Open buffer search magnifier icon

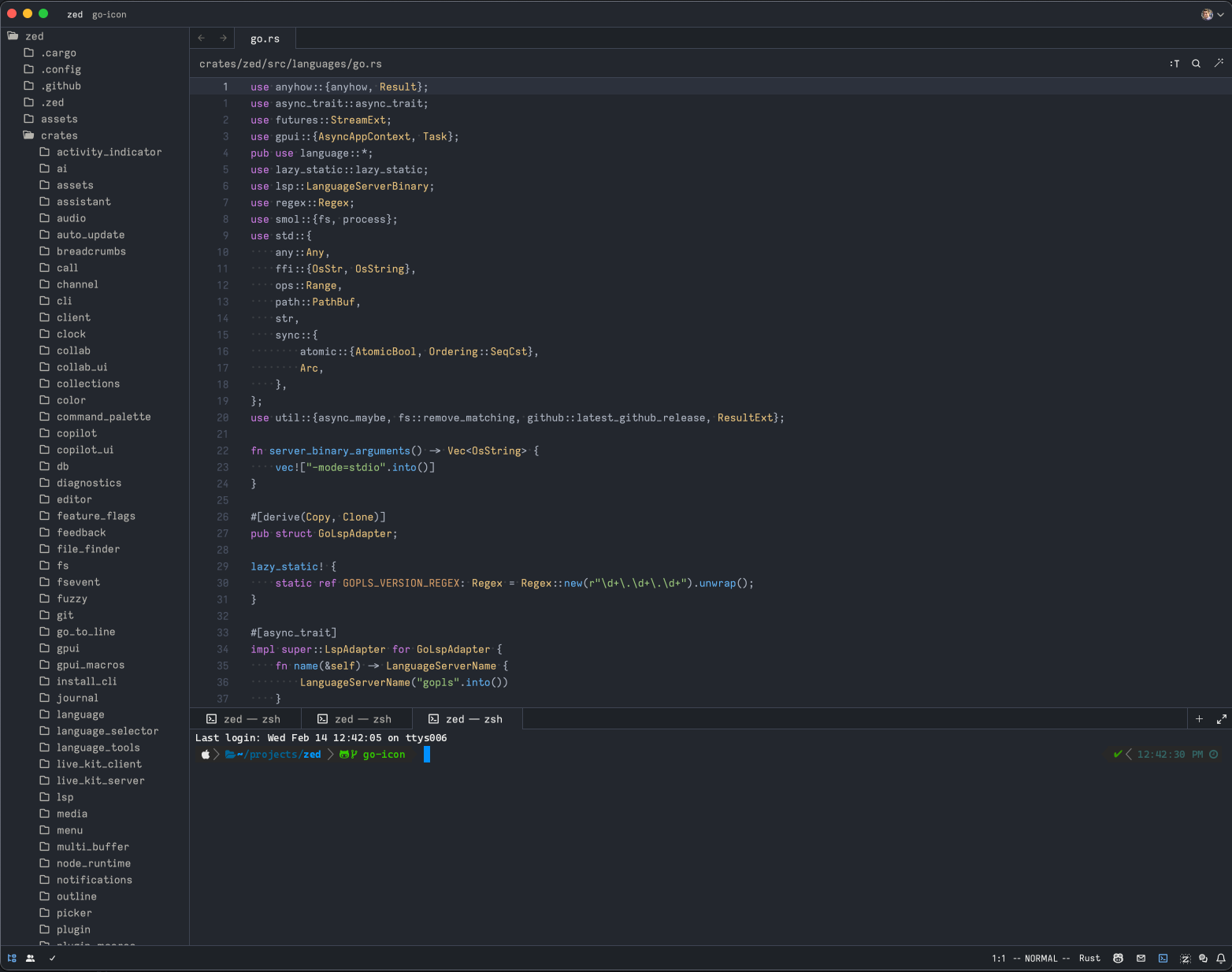1196,64
